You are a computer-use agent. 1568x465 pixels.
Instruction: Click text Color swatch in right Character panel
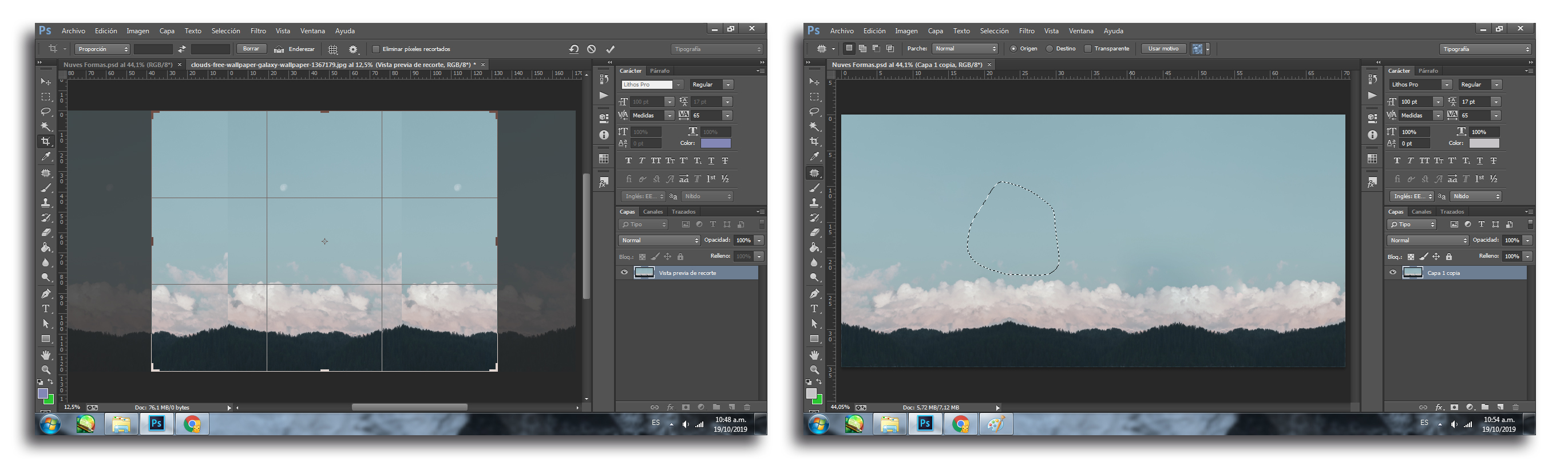click(1484, 143)
